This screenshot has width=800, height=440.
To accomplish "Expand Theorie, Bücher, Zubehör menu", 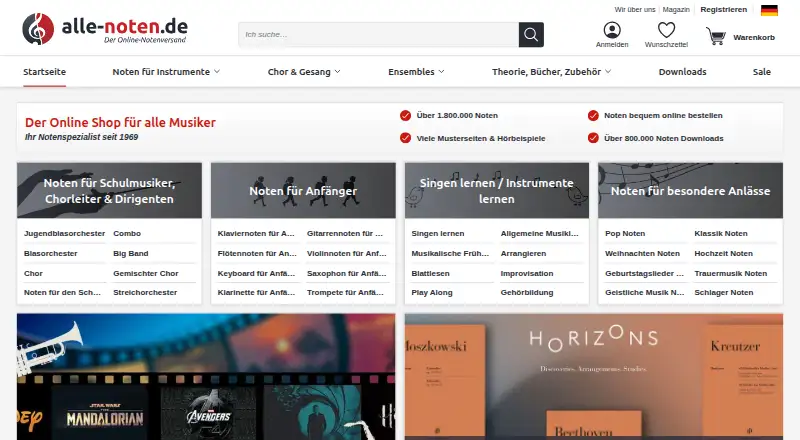I will [551, 72].
